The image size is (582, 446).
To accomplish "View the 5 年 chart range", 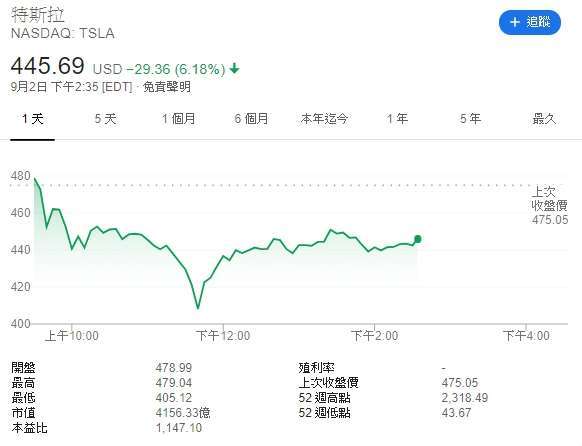I will coord(470,119).
